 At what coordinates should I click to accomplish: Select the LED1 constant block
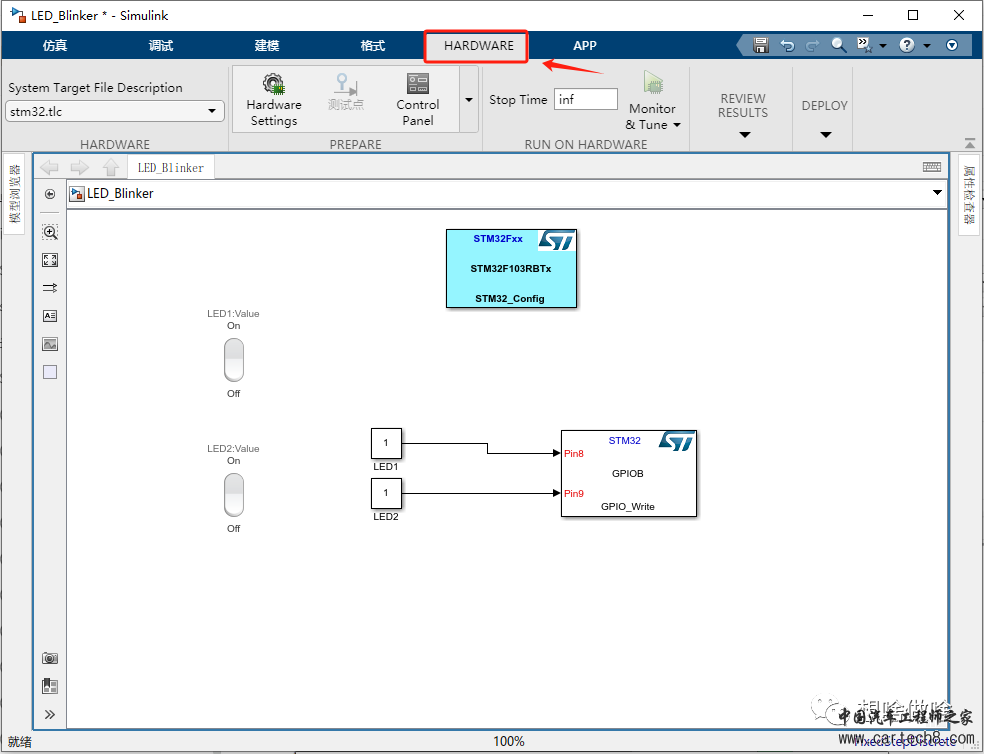pos(386,444)
